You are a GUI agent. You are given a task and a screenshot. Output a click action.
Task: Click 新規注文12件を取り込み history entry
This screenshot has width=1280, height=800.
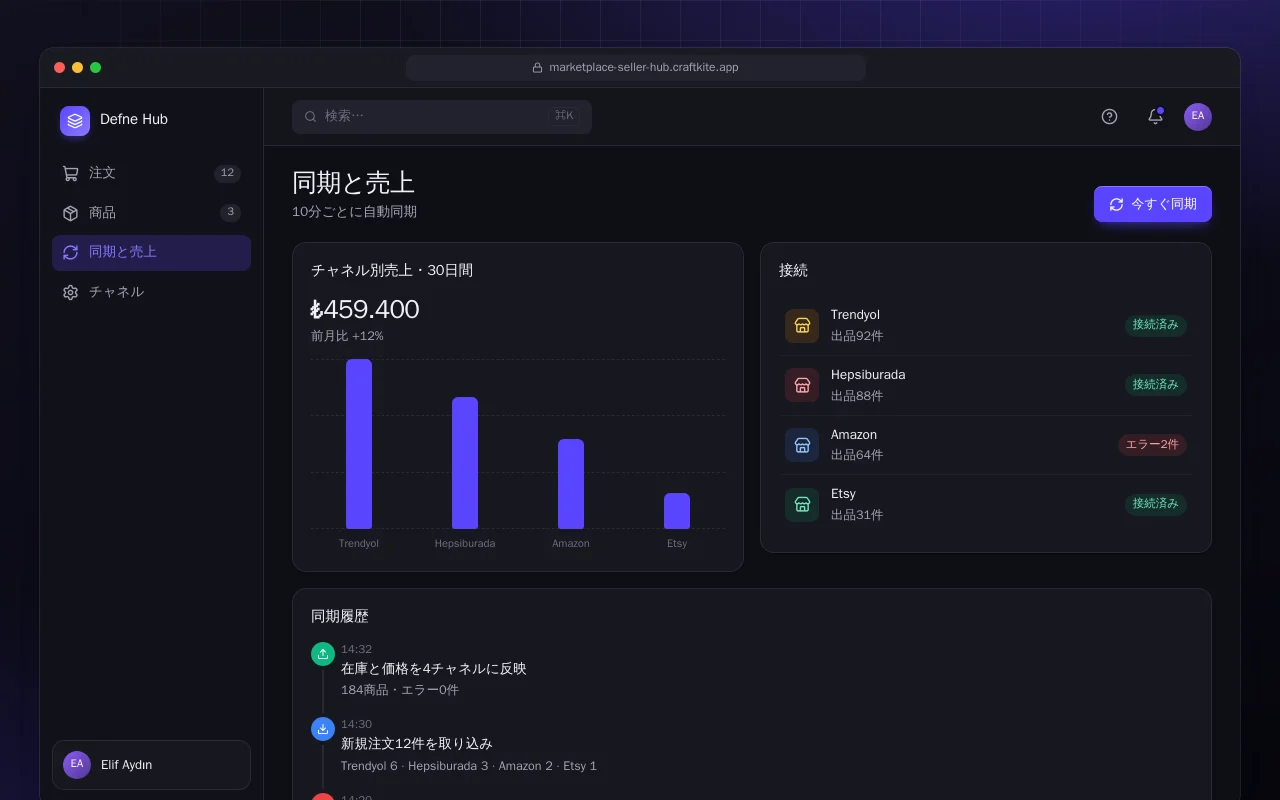[x=416, y=744]
